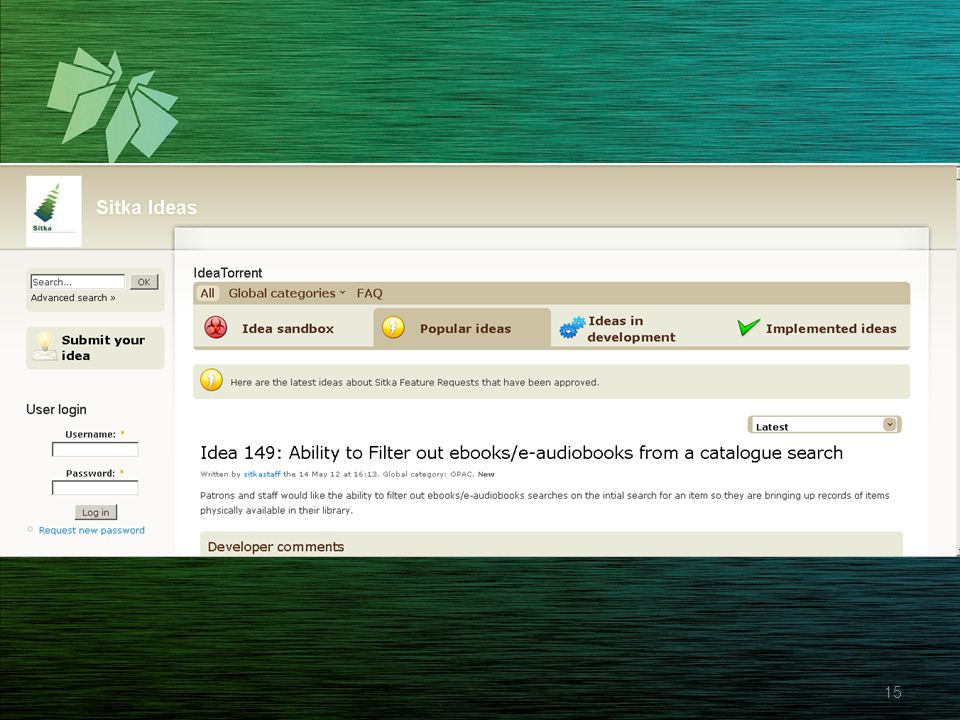Open the Advanced search link
The height and width of the screenshot is (720, 960).
(x=73, y=298)
